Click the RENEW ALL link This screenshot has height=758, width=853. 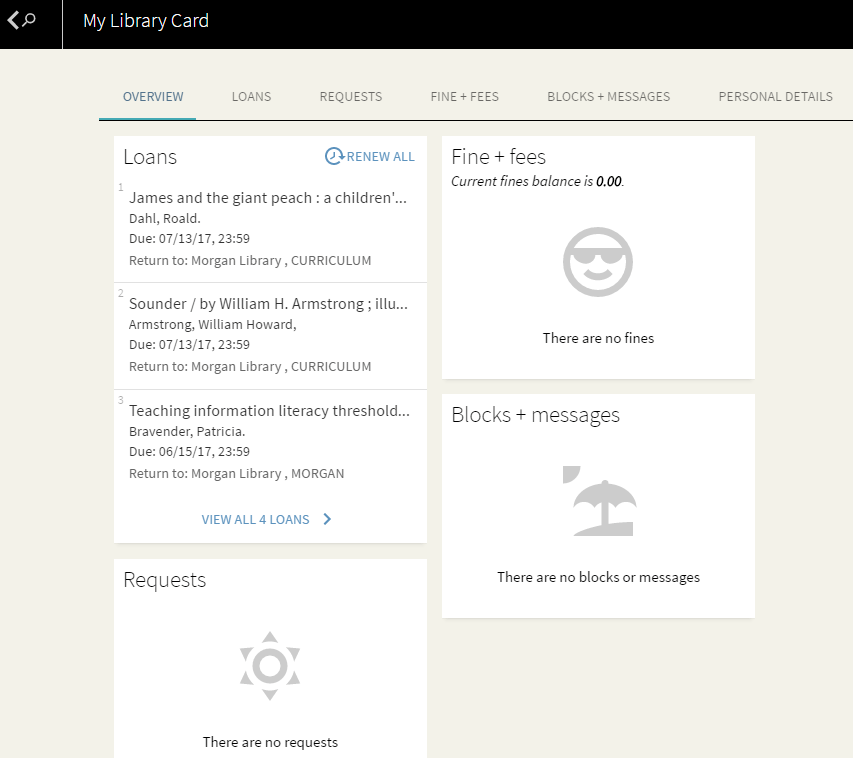tap(379, 156)
